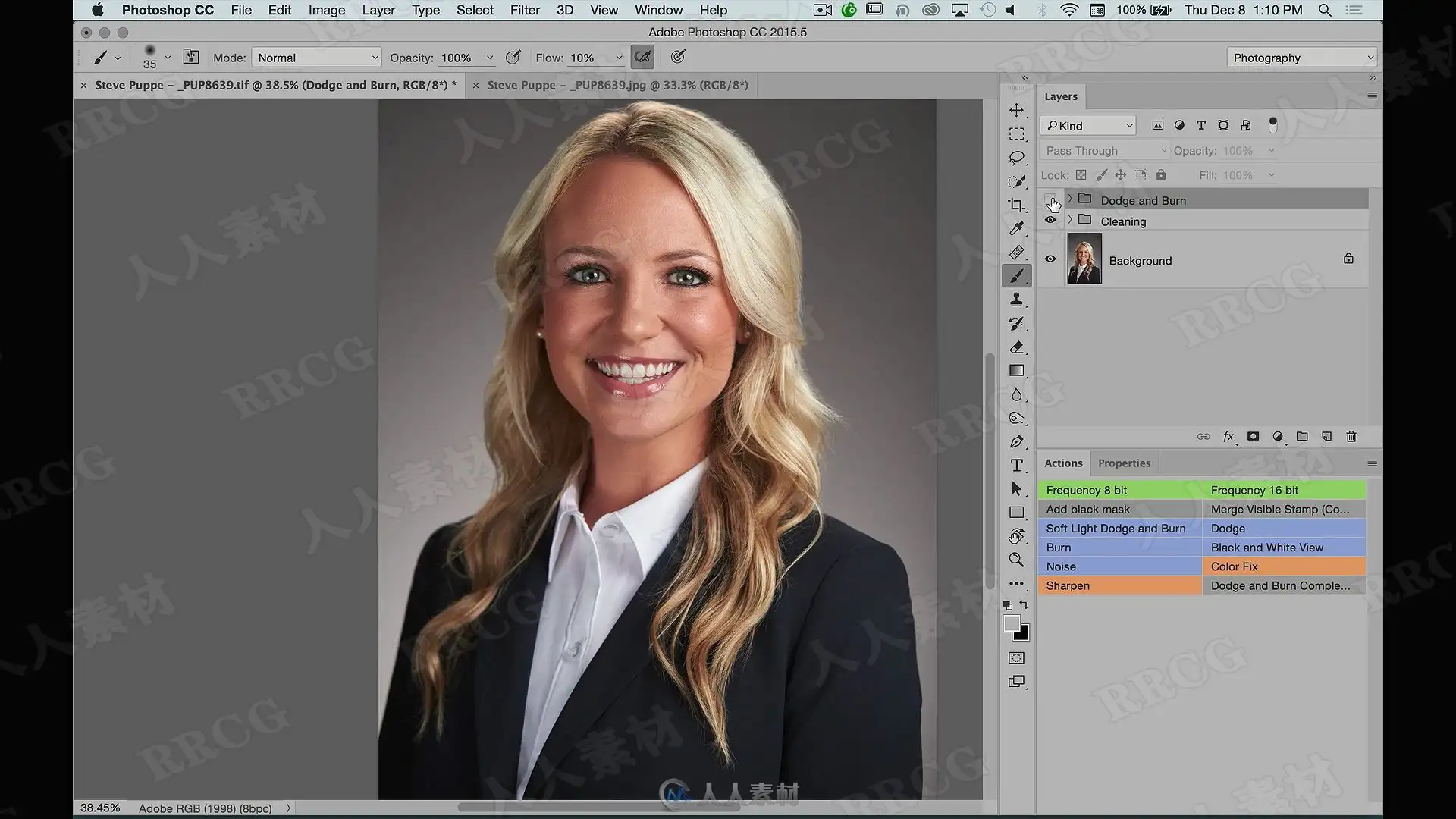Add a layer mask

point(1253,437)
